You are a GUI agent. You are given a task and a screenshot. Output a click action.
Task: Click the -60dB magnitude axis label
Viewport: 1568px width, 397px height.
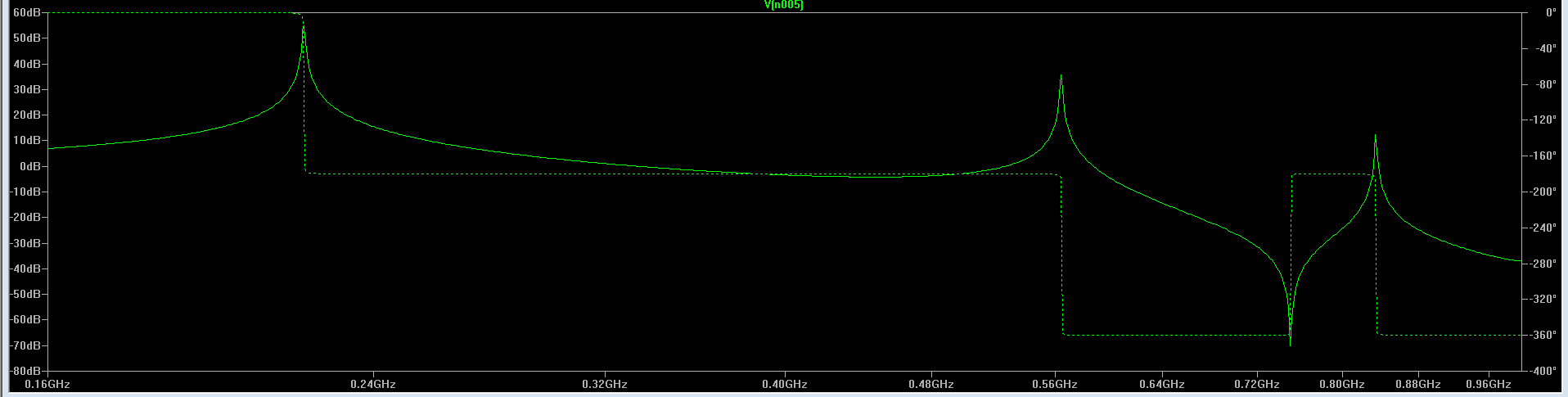tap(25, 319)
